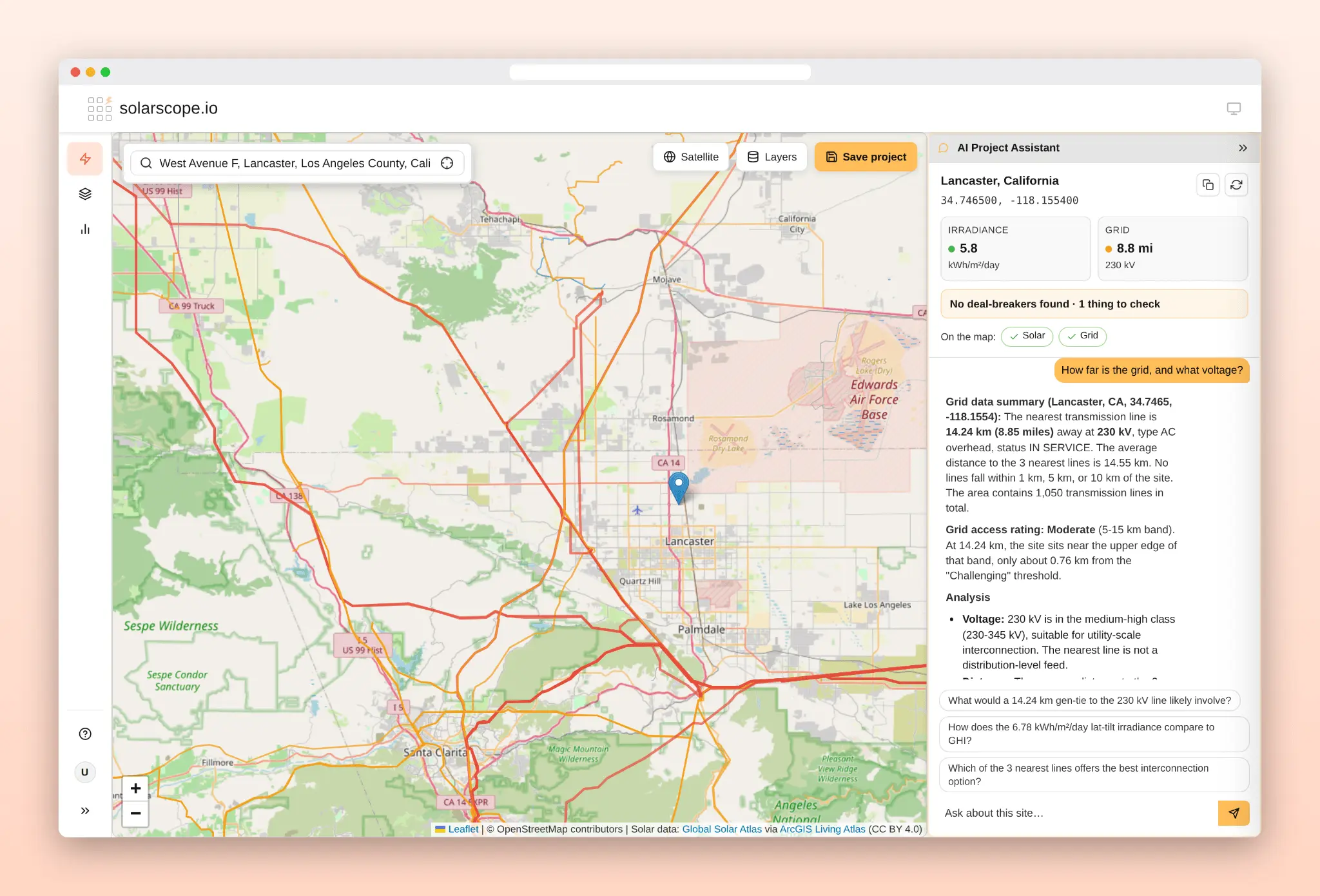The height and width of the screenshot is (896, 1320).
Task: Open the user avatar U
Action: pos(85,772)
